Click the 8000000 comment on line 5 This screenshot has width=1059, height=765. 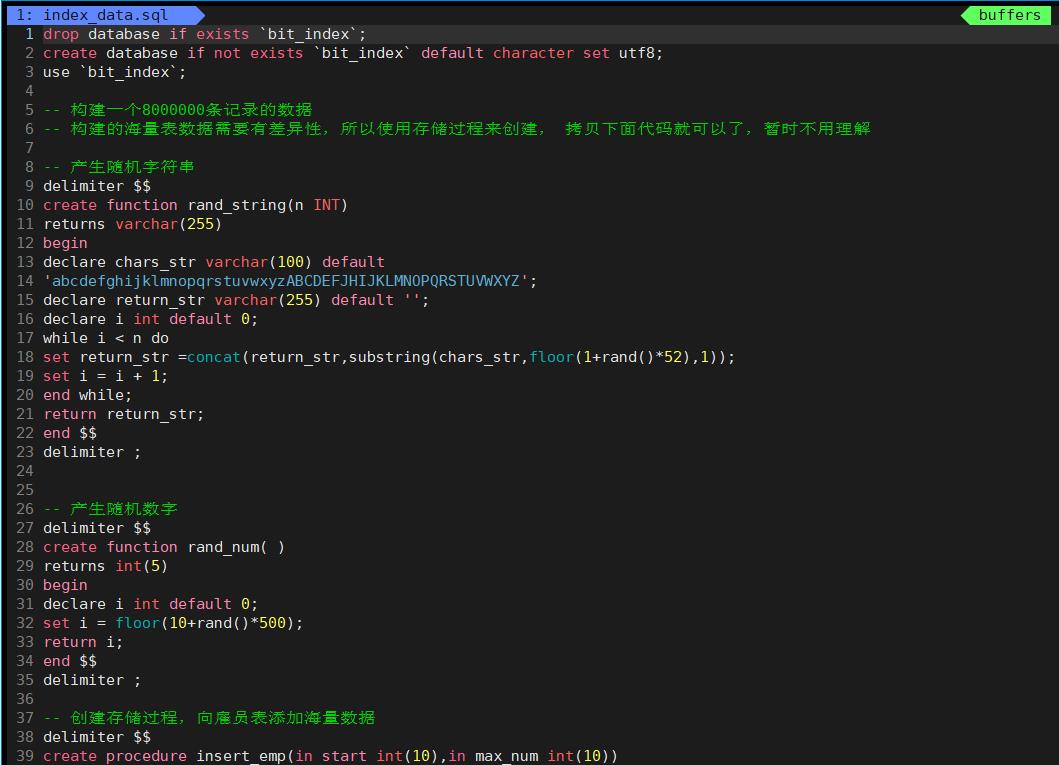[x=177, y=110]
